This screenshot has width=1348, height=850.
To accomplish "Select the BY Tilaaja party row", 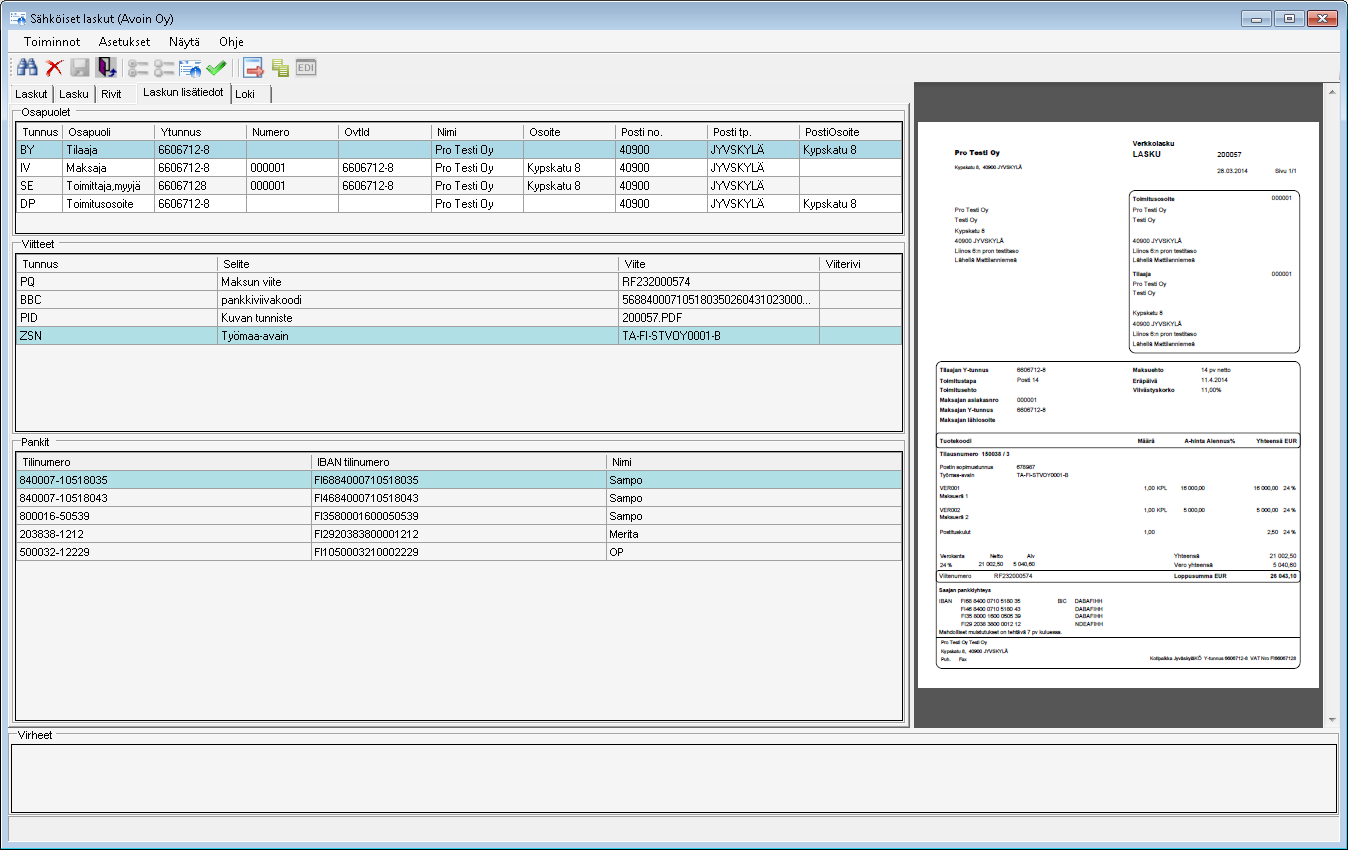I will click(458, 149).
